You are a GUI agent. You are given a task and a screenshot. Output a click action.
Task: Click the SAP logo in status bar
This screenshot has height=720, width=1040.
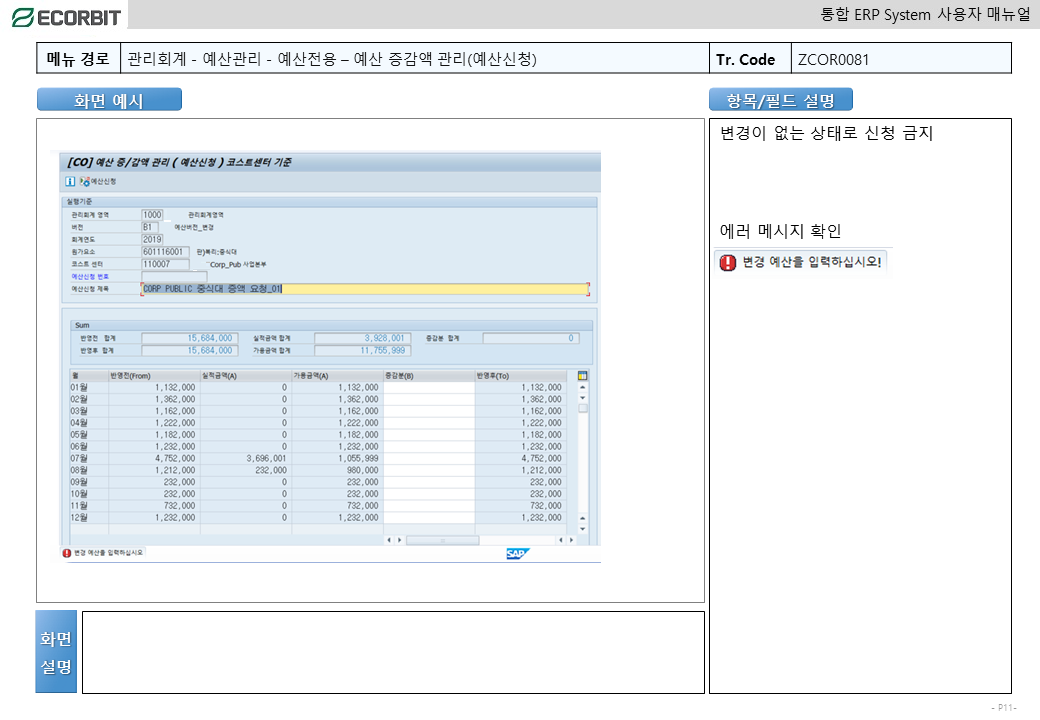(517, 553)
